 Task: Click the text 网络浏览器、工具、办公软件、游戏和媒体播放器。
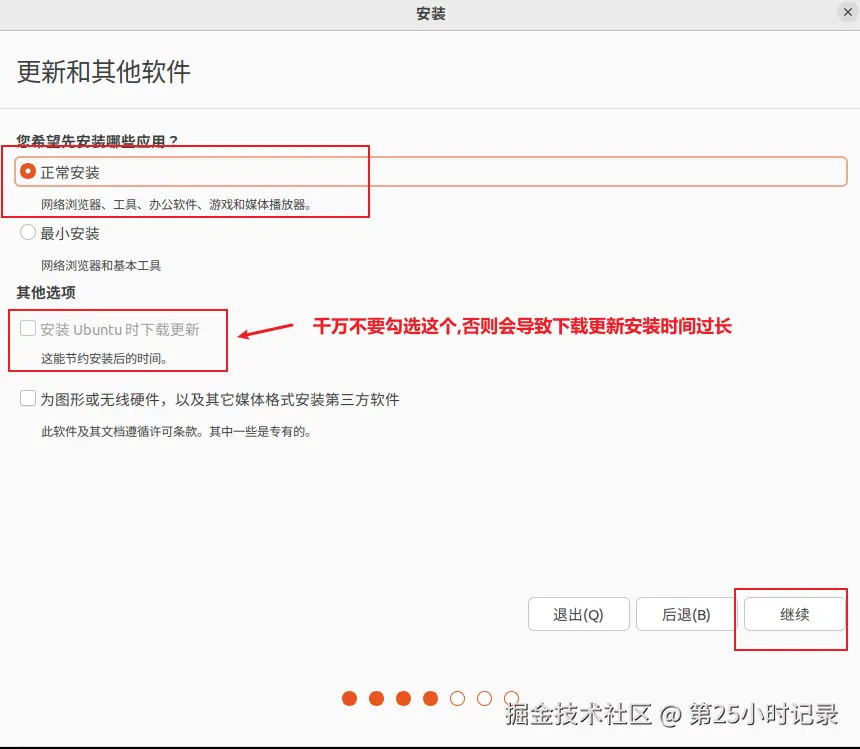tap(177, 205)
